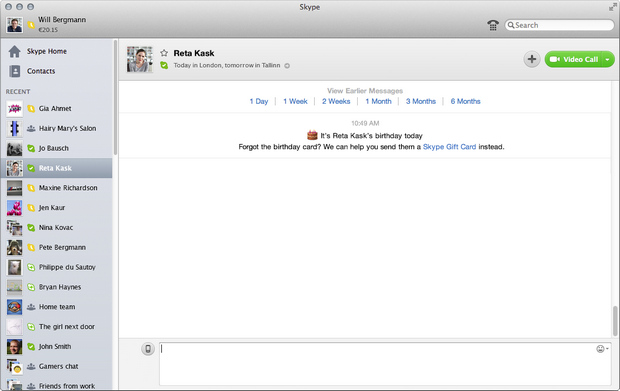Click the €20.15 credit balance

(48, 30)
